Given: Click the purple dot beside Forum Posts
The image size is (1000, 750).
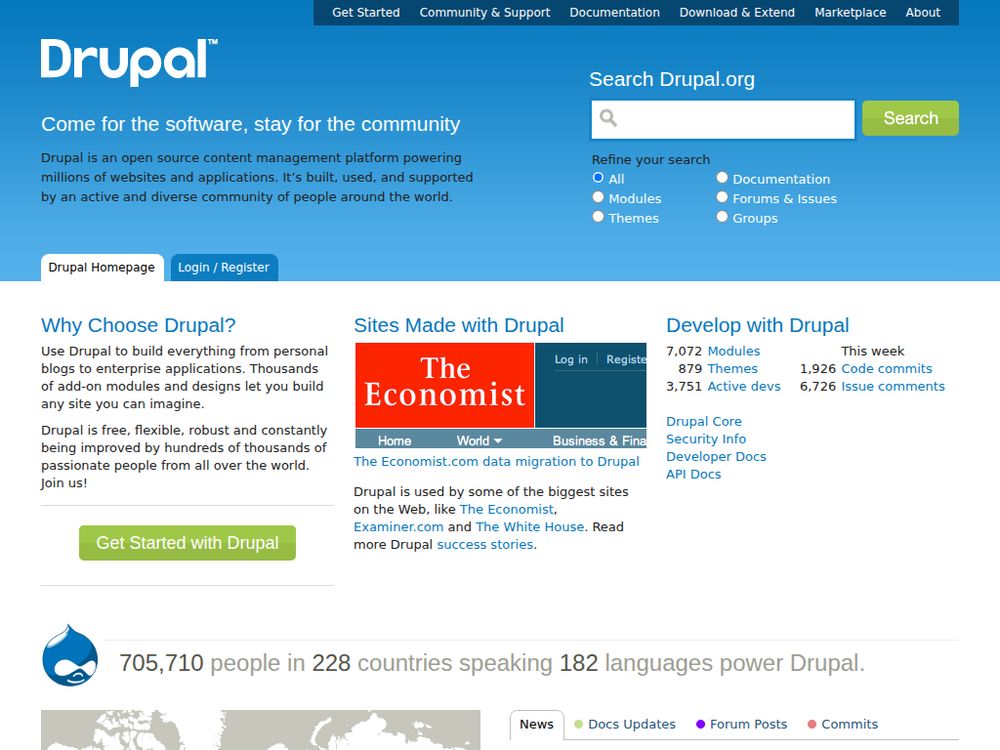Looking at the screenshot, I should click(x=700, y=724).
